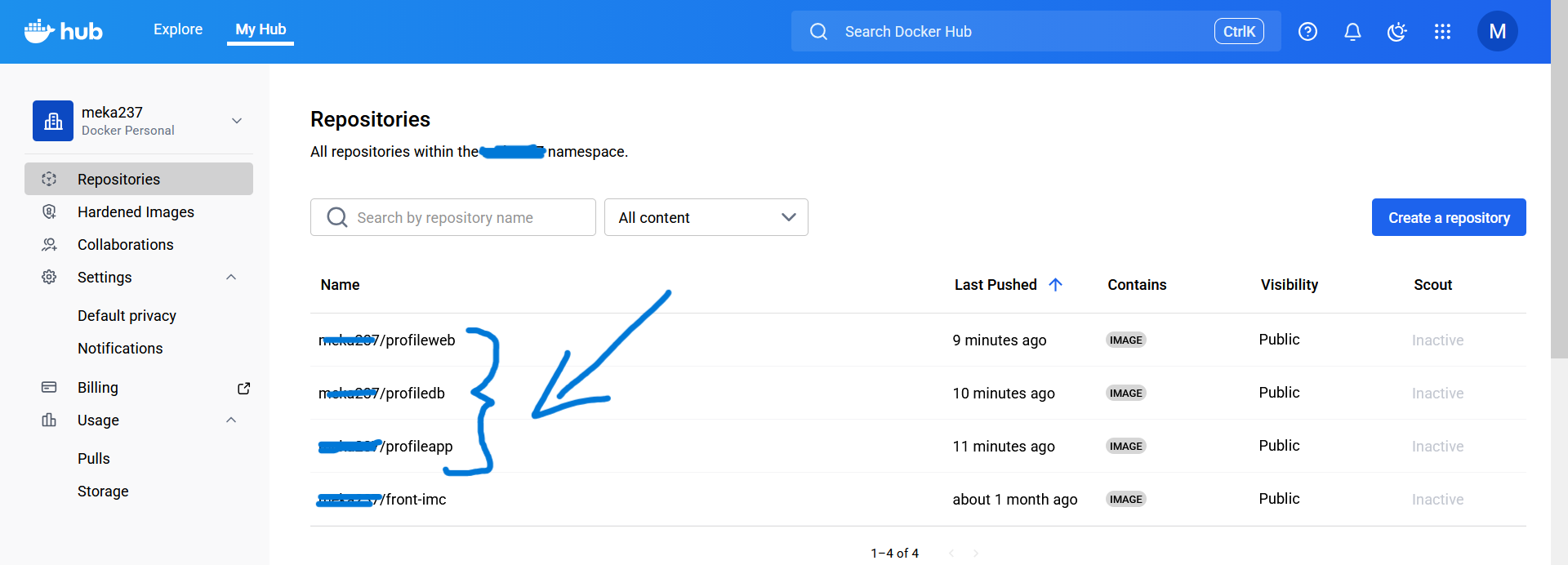Open the profileapp repository

pos(385,447)
